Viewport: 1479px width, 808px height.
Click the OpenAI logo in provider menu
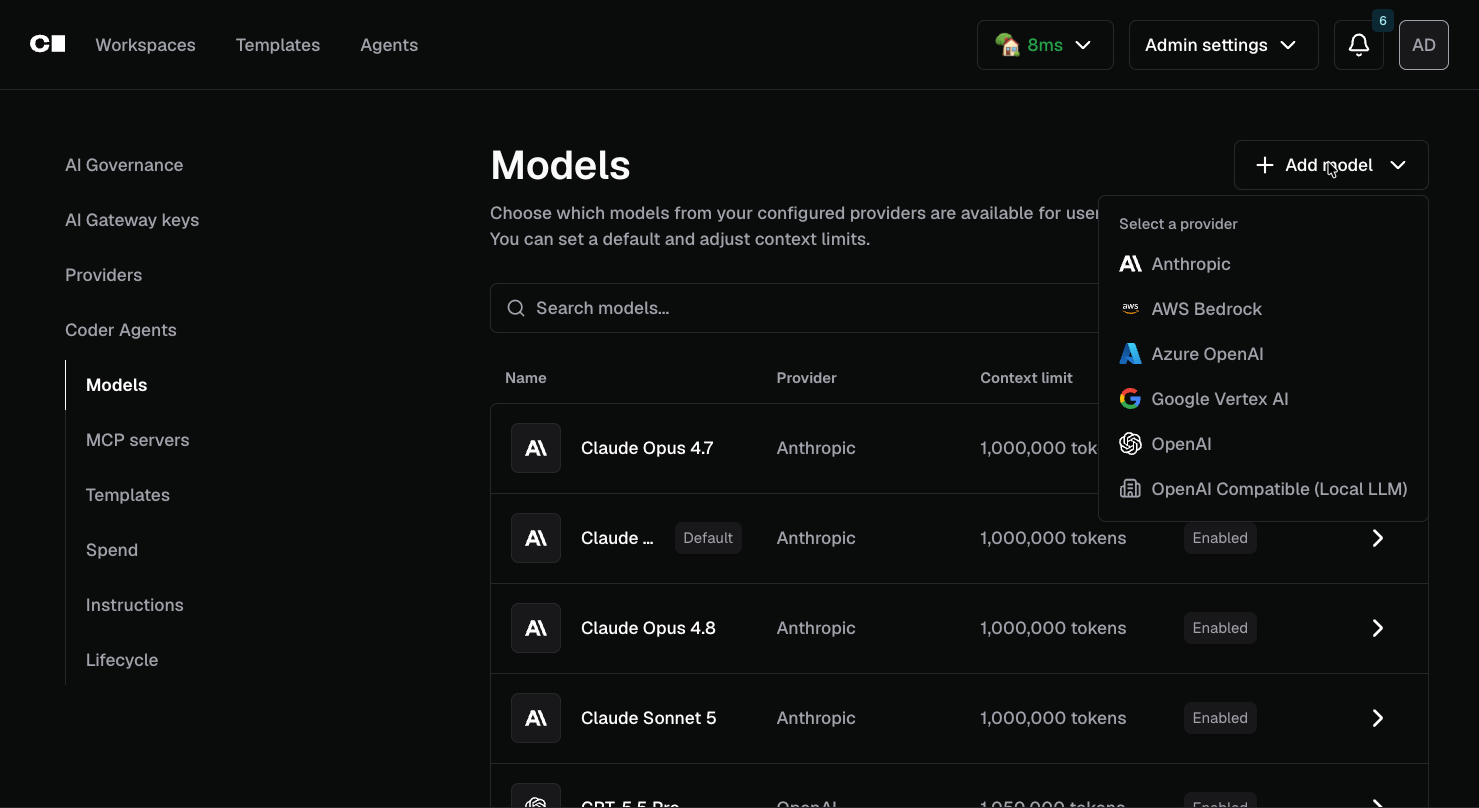pos(1130,444)
